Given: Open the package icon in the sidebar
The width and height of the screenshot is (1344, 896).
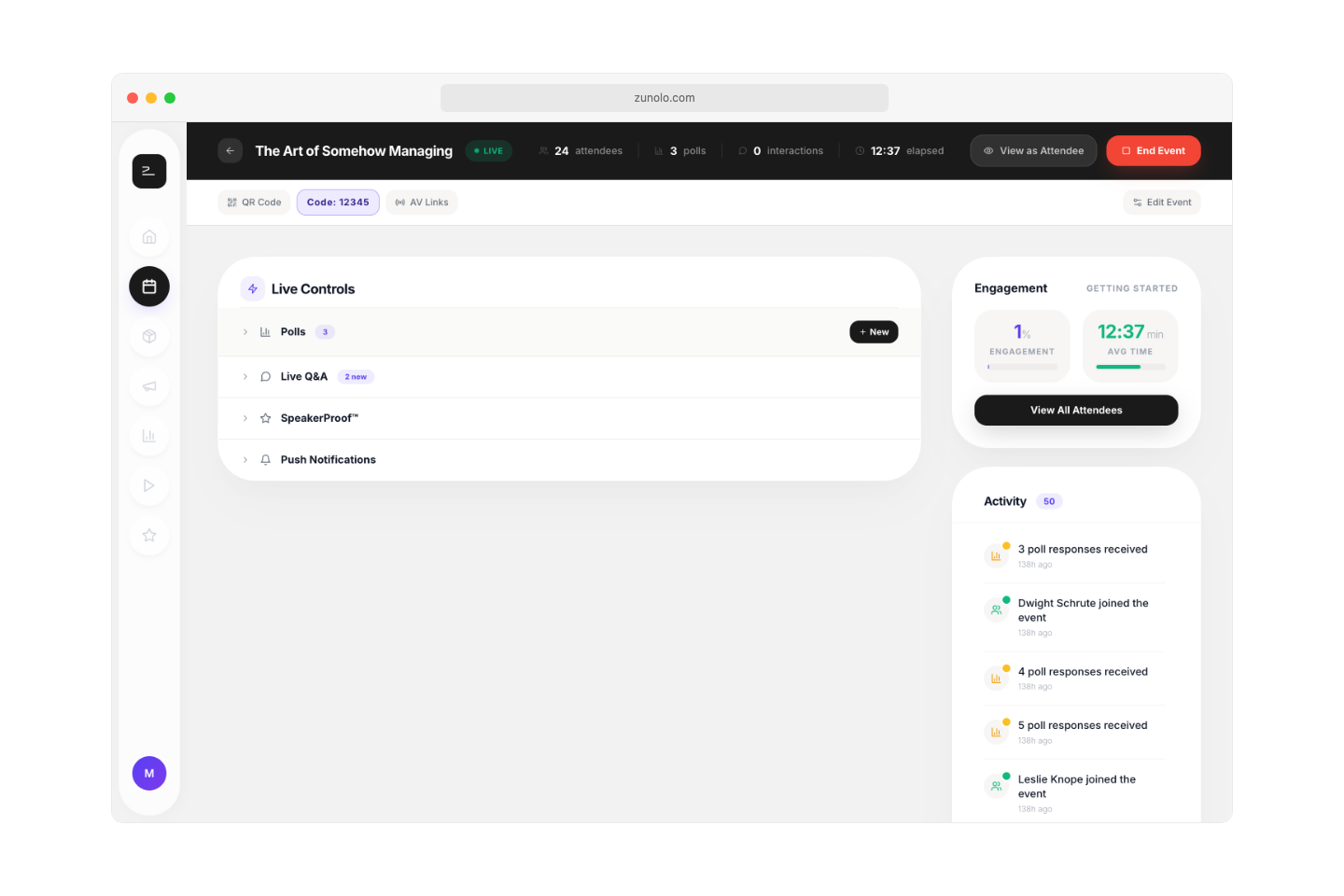Looking at the screenshot, I should pos(149,336).
